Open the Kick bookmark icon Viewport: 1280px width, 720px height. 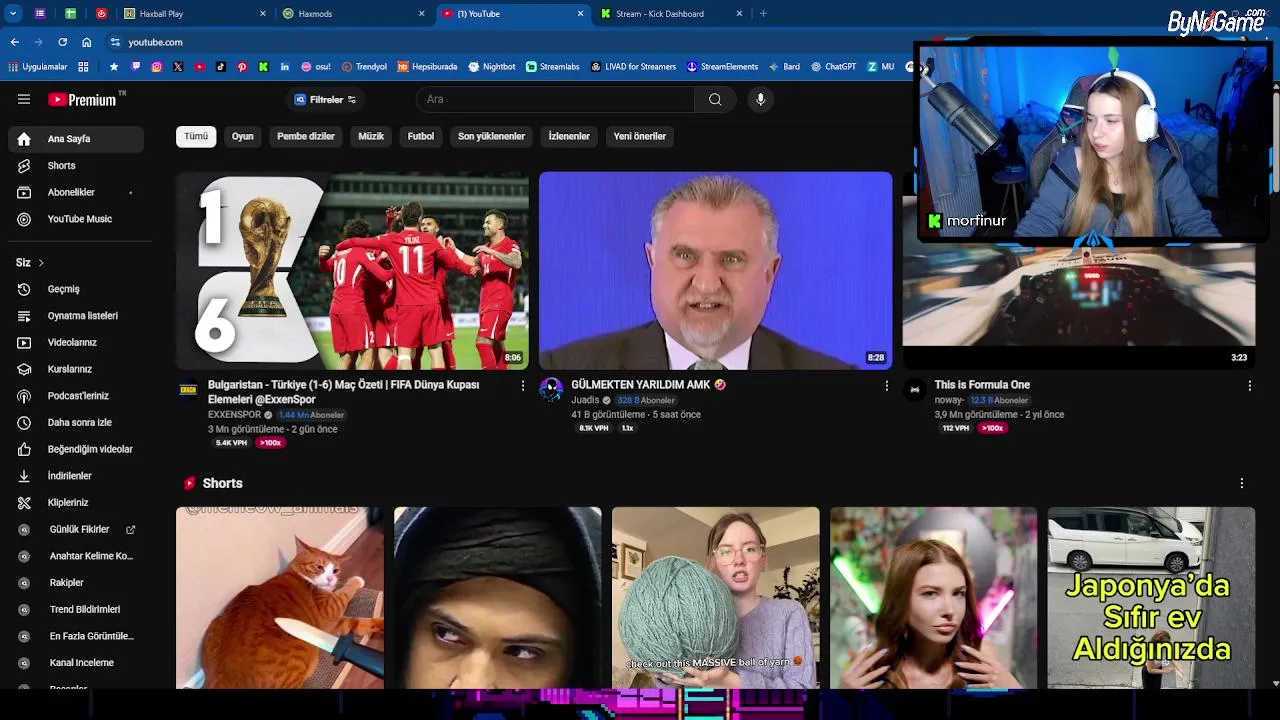(263, 67)
